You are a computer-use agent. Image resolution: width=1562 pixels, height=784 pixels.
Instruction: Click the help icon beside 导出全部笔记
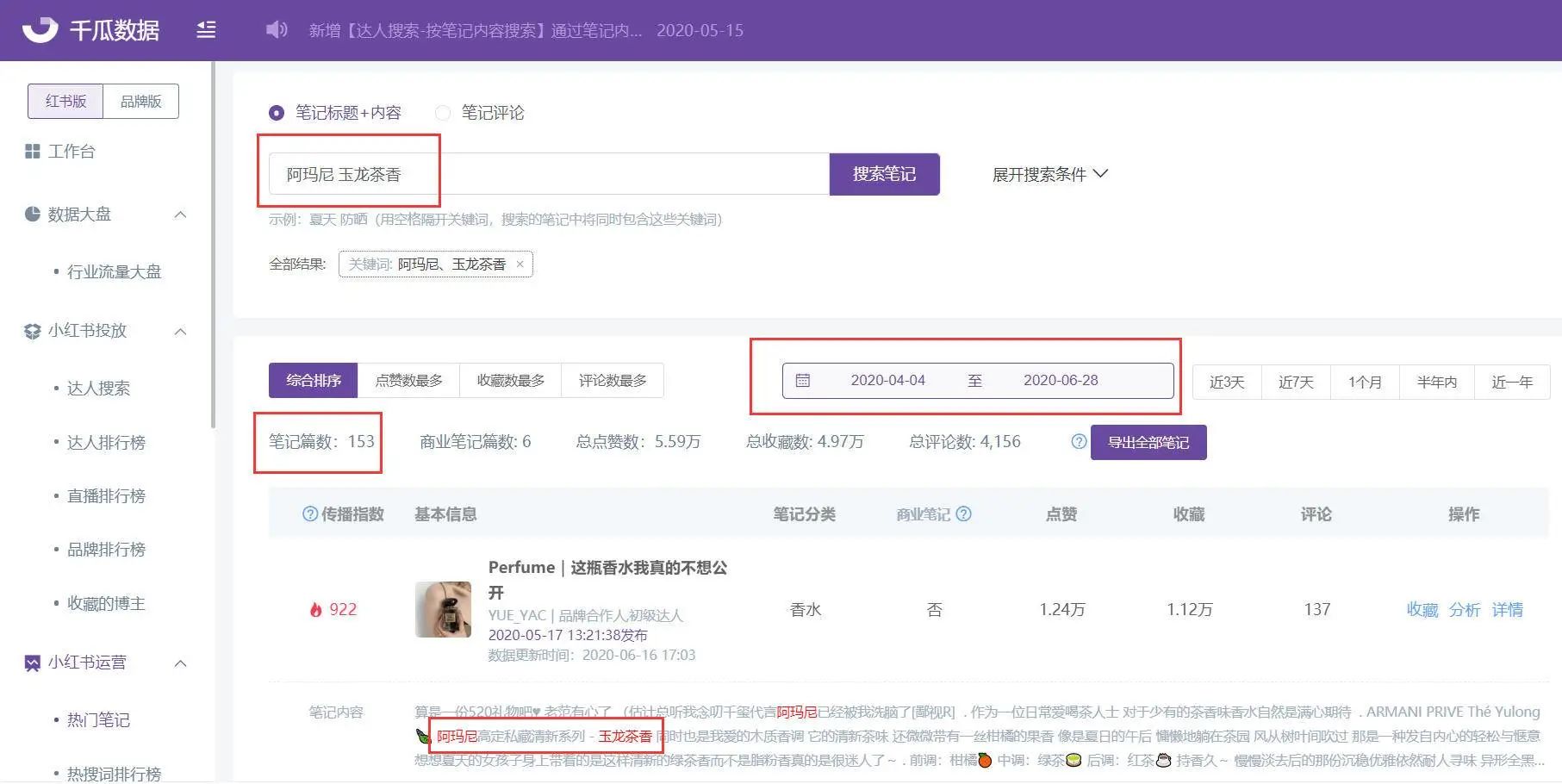click(x=1079, y=442)
